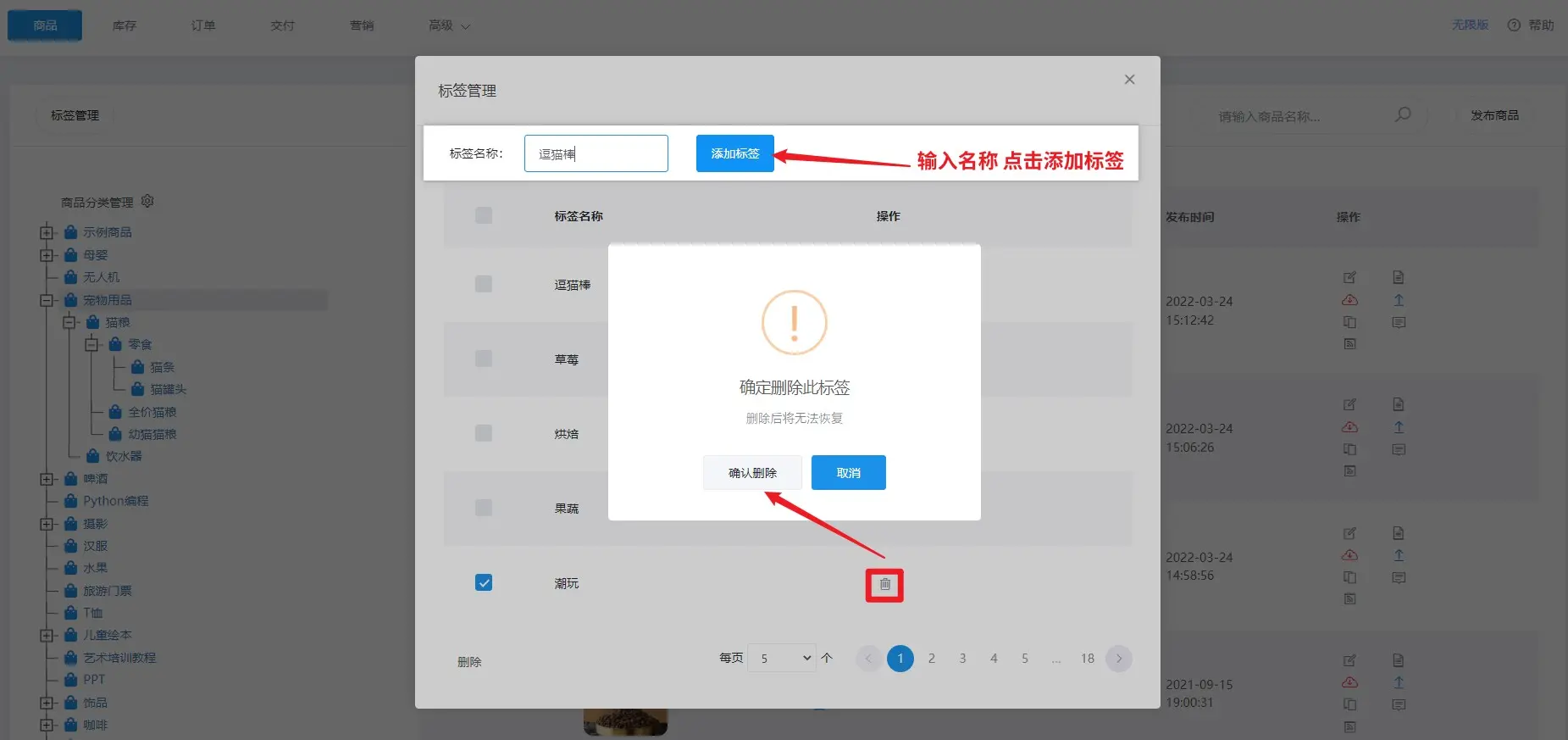Image resolution: width=1568 pixels, height=740 pixels.
Task: Expand the 示例商品 category node
Action: (46, 232)
